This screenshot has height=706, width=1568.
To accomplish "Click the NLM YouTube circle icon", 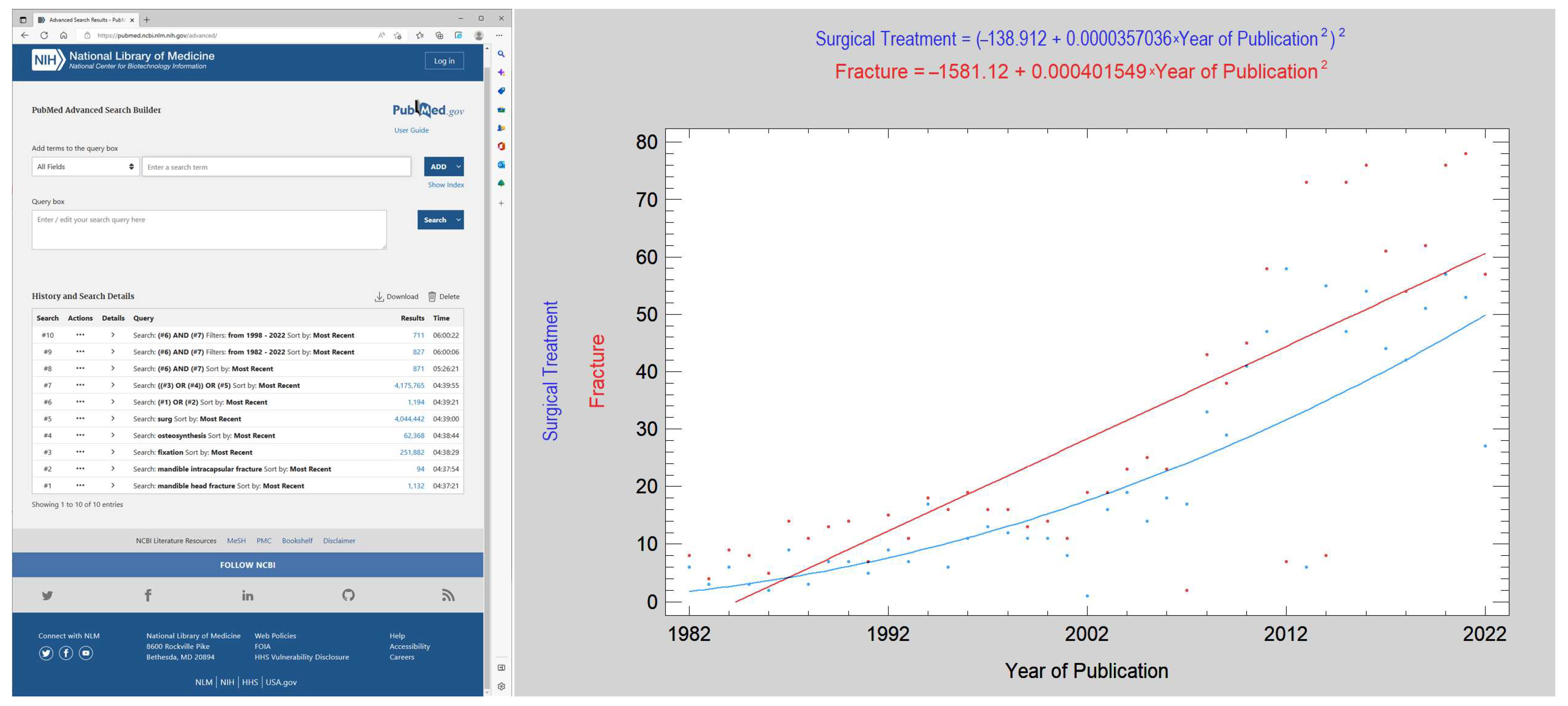I will coord(86,653).
